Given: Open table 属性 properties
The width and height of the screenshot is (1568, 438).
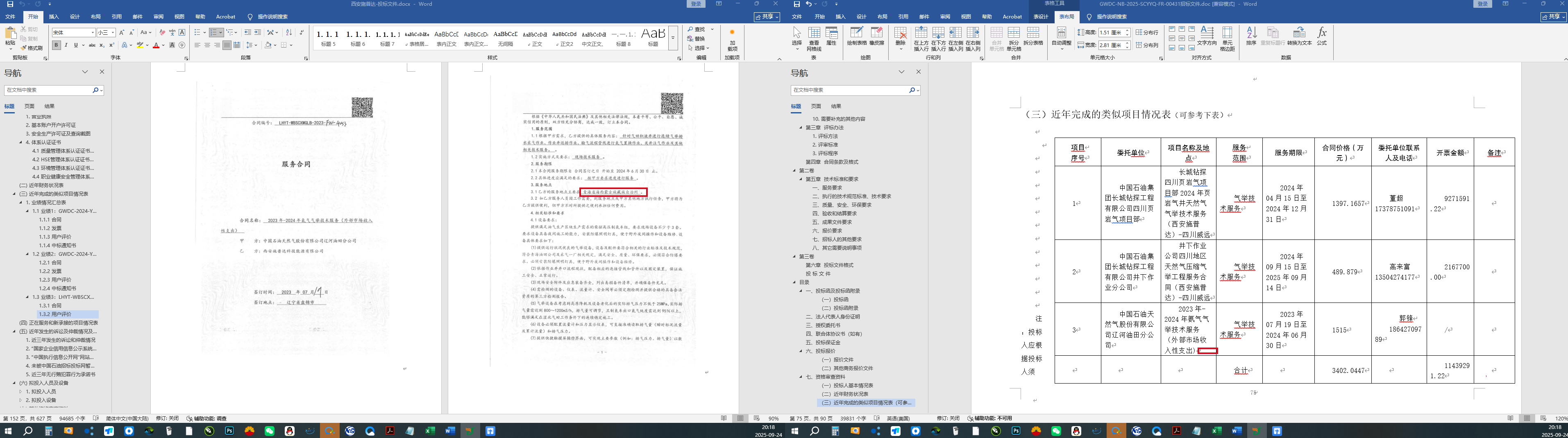Looking at the screenshot, I should pos(831,36).
